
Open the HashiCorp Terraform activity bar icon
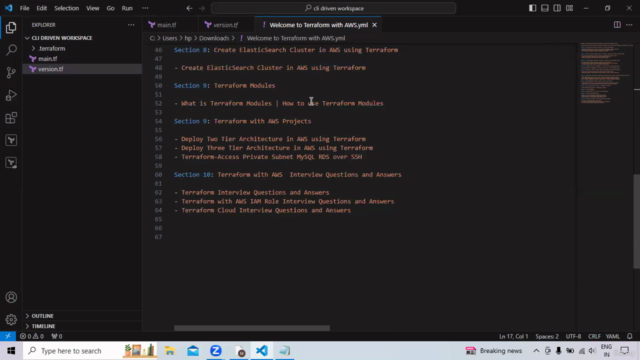[x=11, y=140]
